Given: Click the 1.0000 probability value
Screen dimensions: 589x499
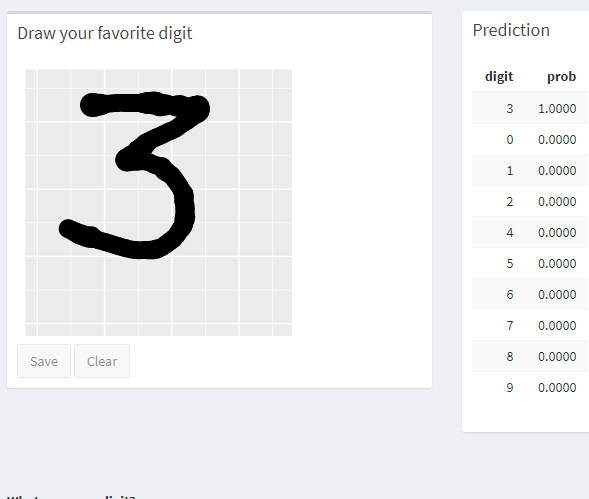Looking at the screenshot, I should (557, 109).
